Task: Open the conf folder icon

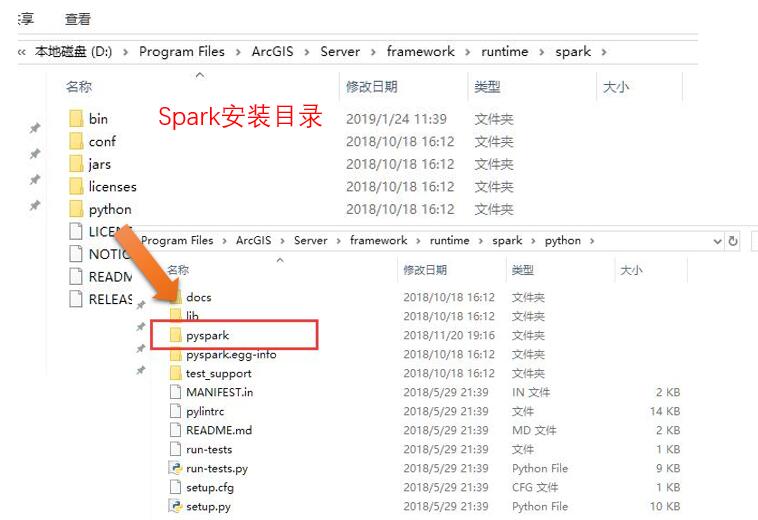Action: 76,141
